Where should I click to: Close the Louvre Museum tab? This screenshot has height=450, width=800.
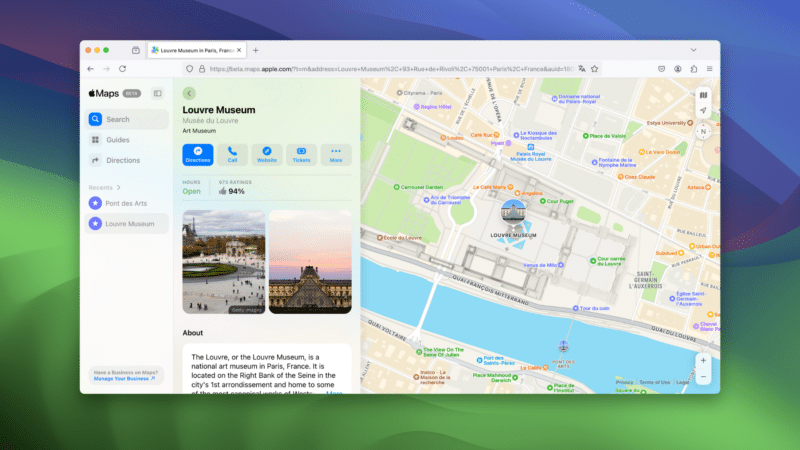click(x=239, y=51)
